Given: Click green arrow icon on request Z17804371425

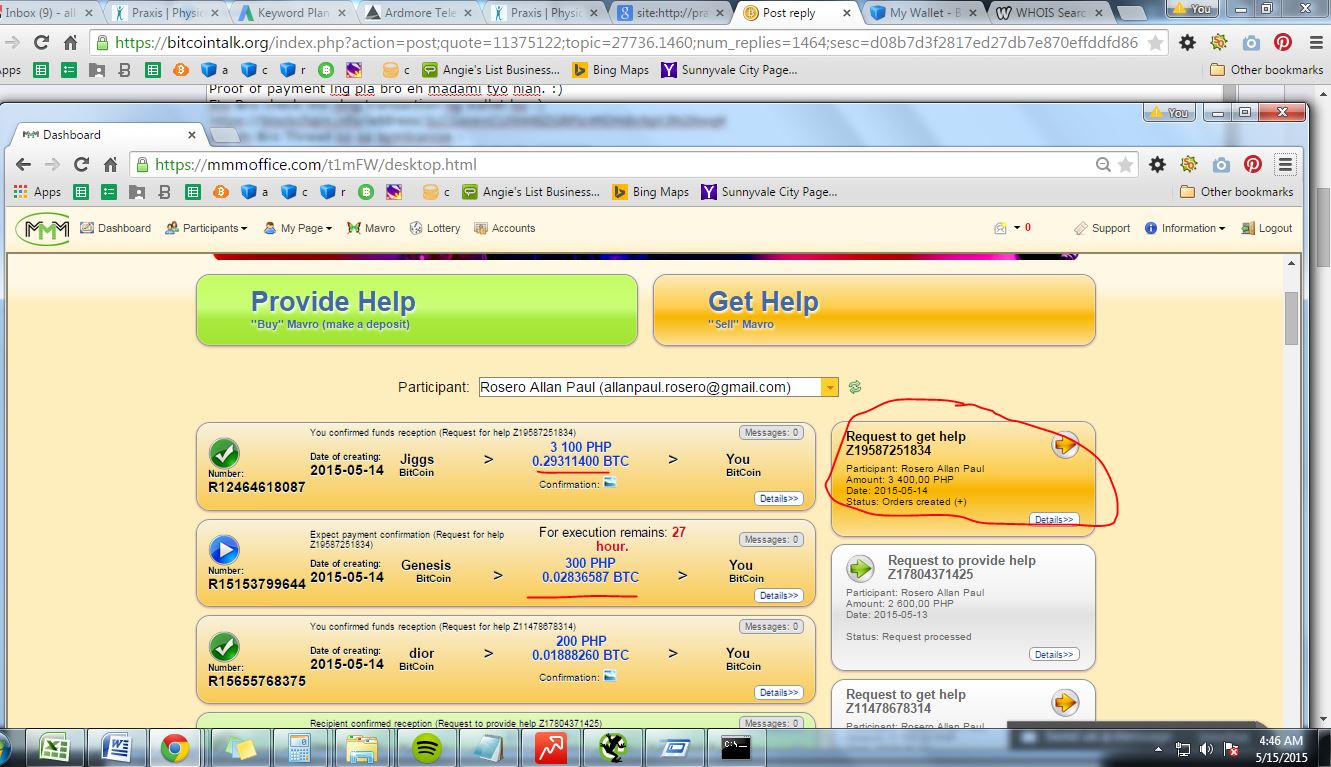Looking at the screenshot, I should 860,569.
